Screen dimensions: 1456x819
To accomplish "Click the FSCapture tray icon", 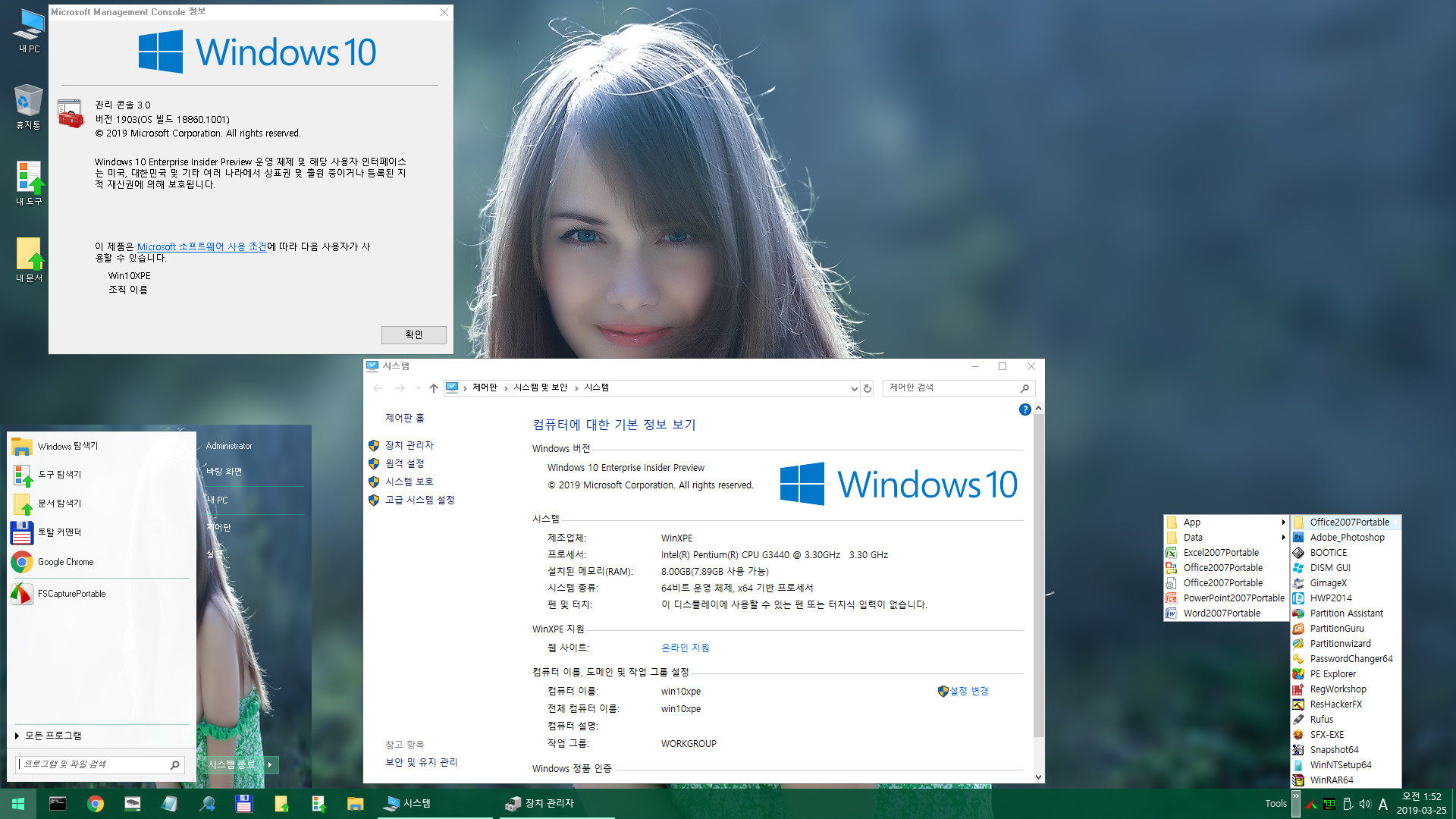I will (x=1311, y=804).
